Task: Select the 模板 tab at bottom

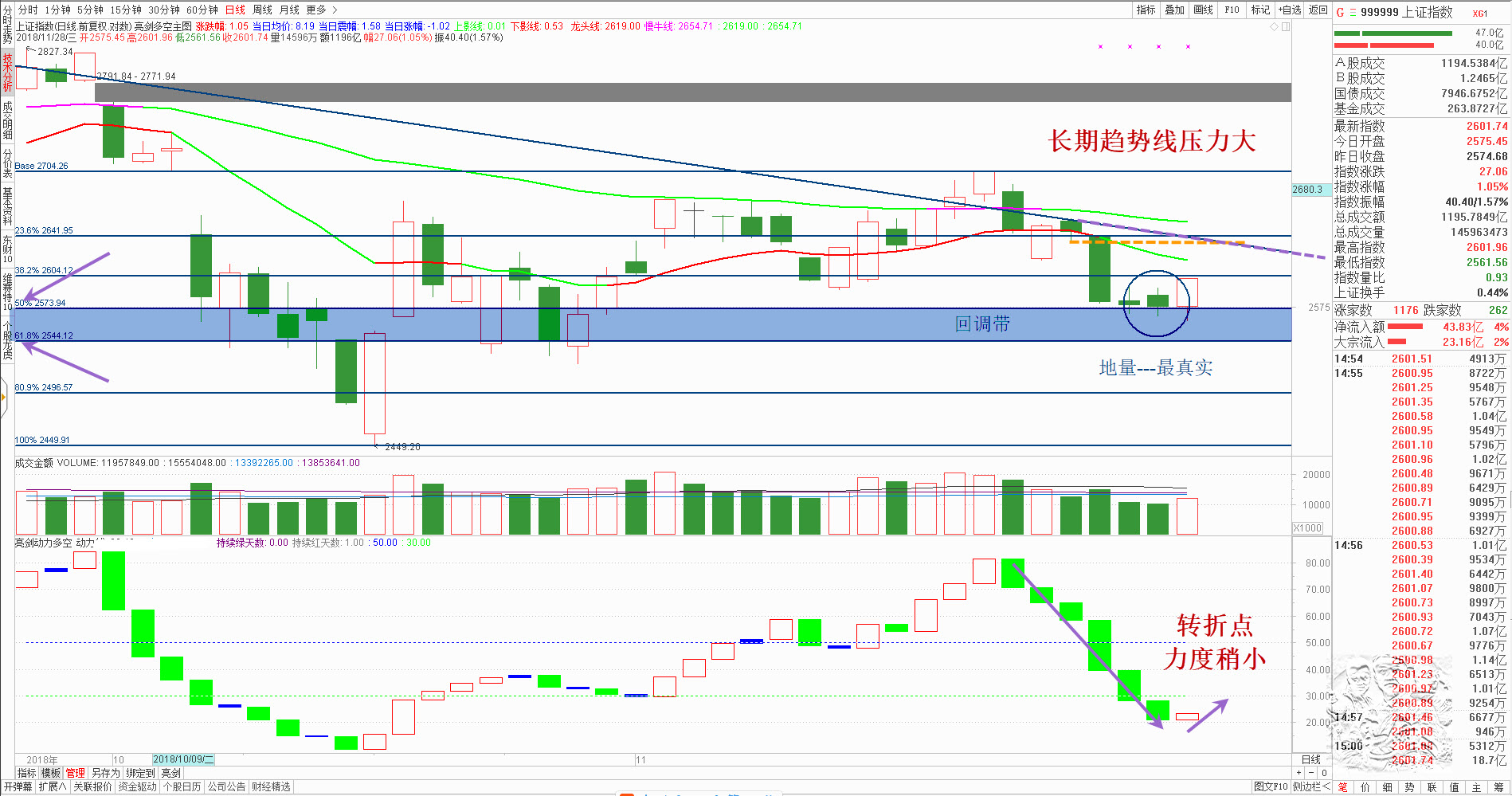Action: pyautogui.click(x=51, y=773)
